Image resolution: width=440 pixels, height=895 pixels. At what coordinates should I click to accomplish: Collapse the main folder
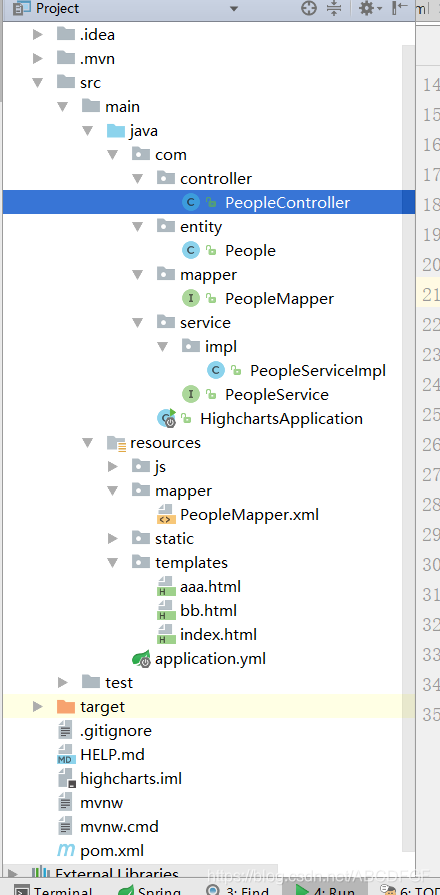63,107
